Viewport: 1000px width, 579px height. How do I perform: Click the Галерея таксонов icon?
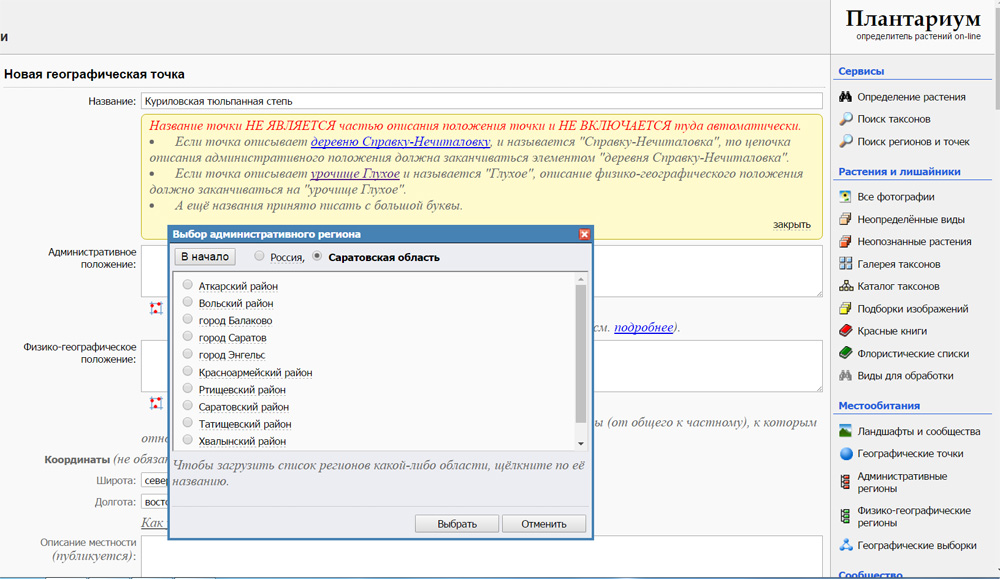(845, 264)
